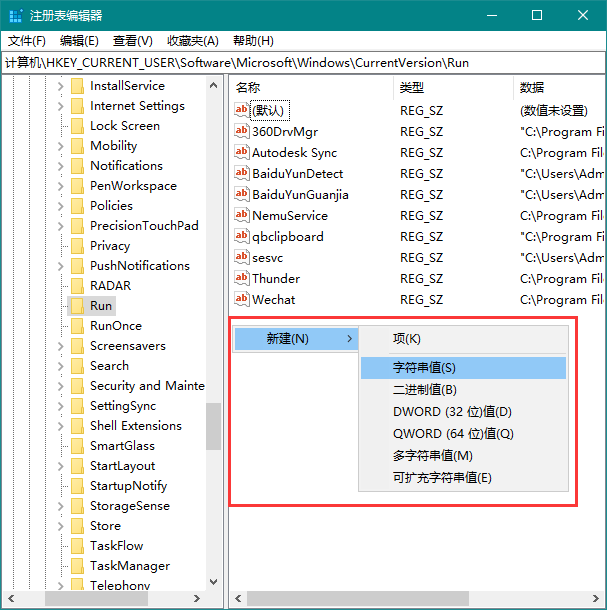Image resolution: width=607 pixels, height=610 pixels.
Task: Click the TaskManager folder icon
Action: tap(77, 566)
